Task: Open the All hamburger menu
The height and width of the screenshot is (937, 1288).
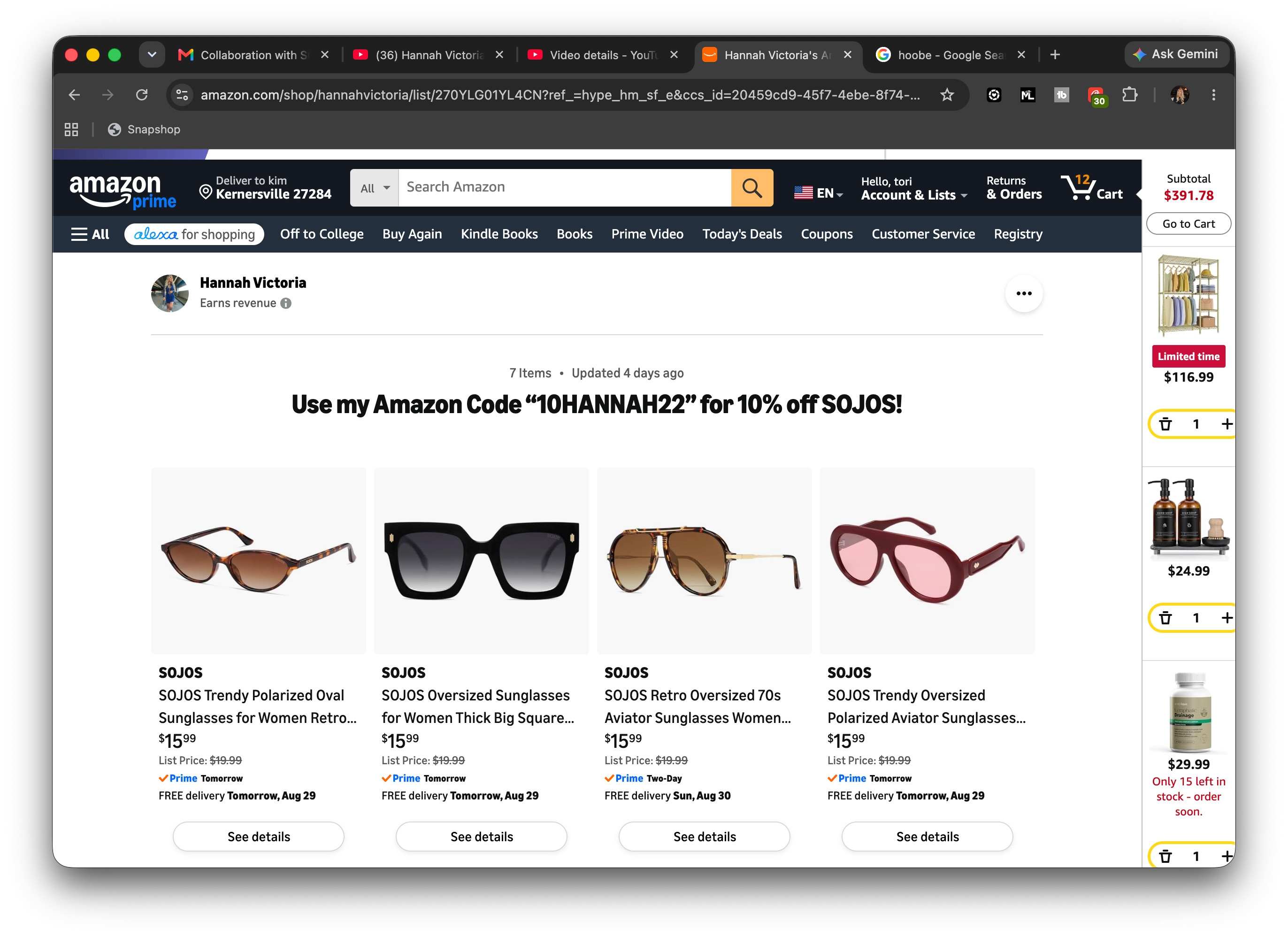Action: 90,234
